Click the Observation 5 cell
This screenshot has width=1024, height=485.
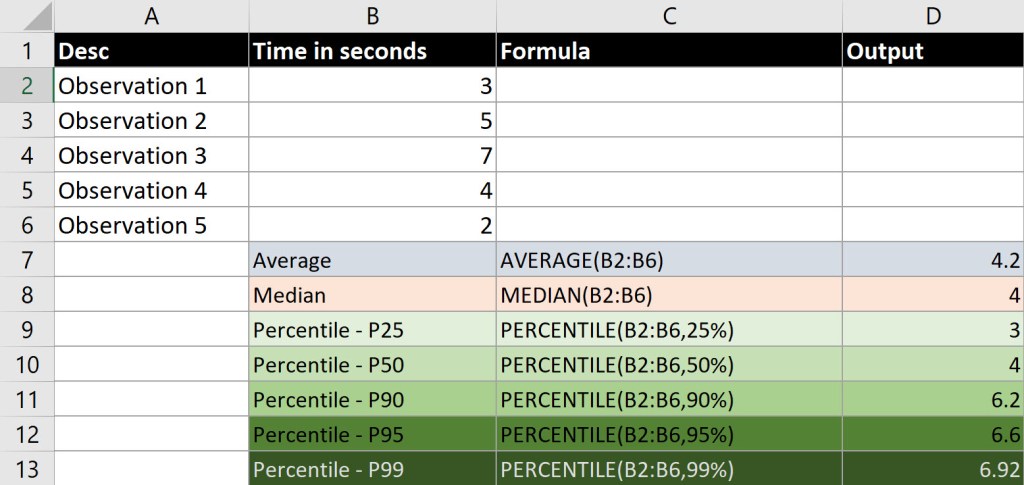point(151,225)
